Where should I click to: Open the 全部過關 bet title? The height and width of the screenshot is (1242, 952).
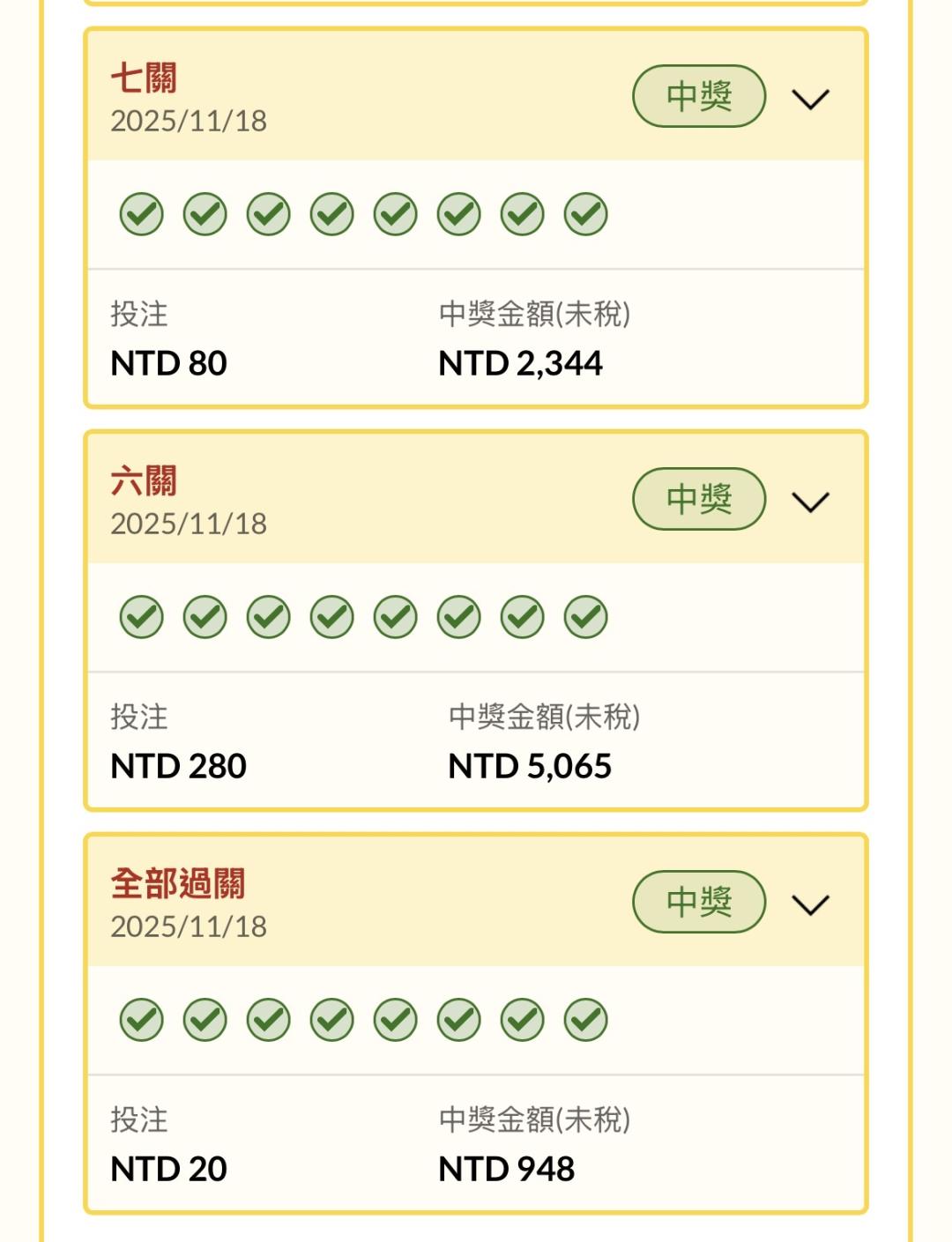pyautogui.click(x=178, y=884)
